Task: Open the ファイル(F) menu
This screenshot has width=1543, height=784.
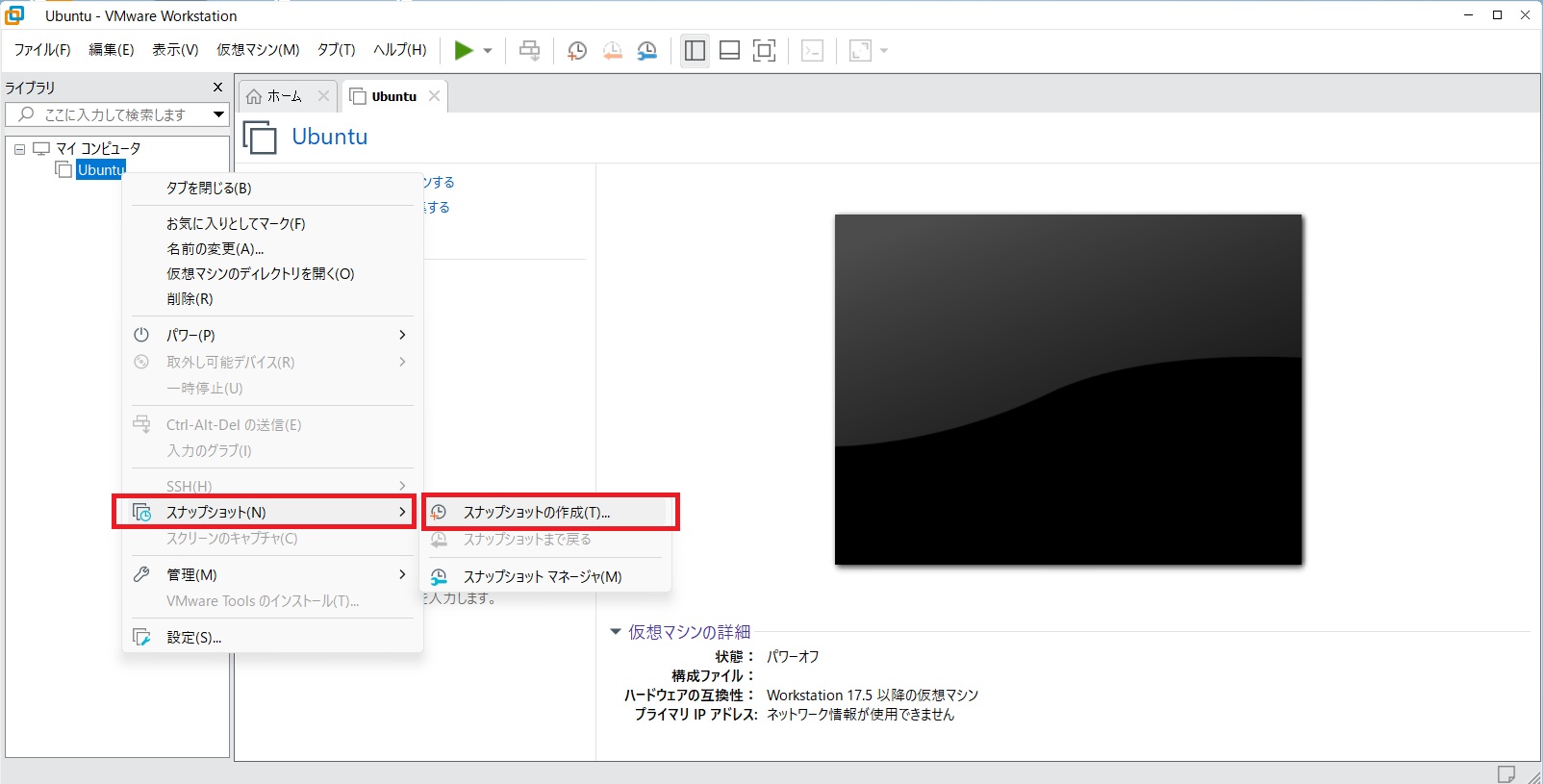Action: (x=42, y=50)
